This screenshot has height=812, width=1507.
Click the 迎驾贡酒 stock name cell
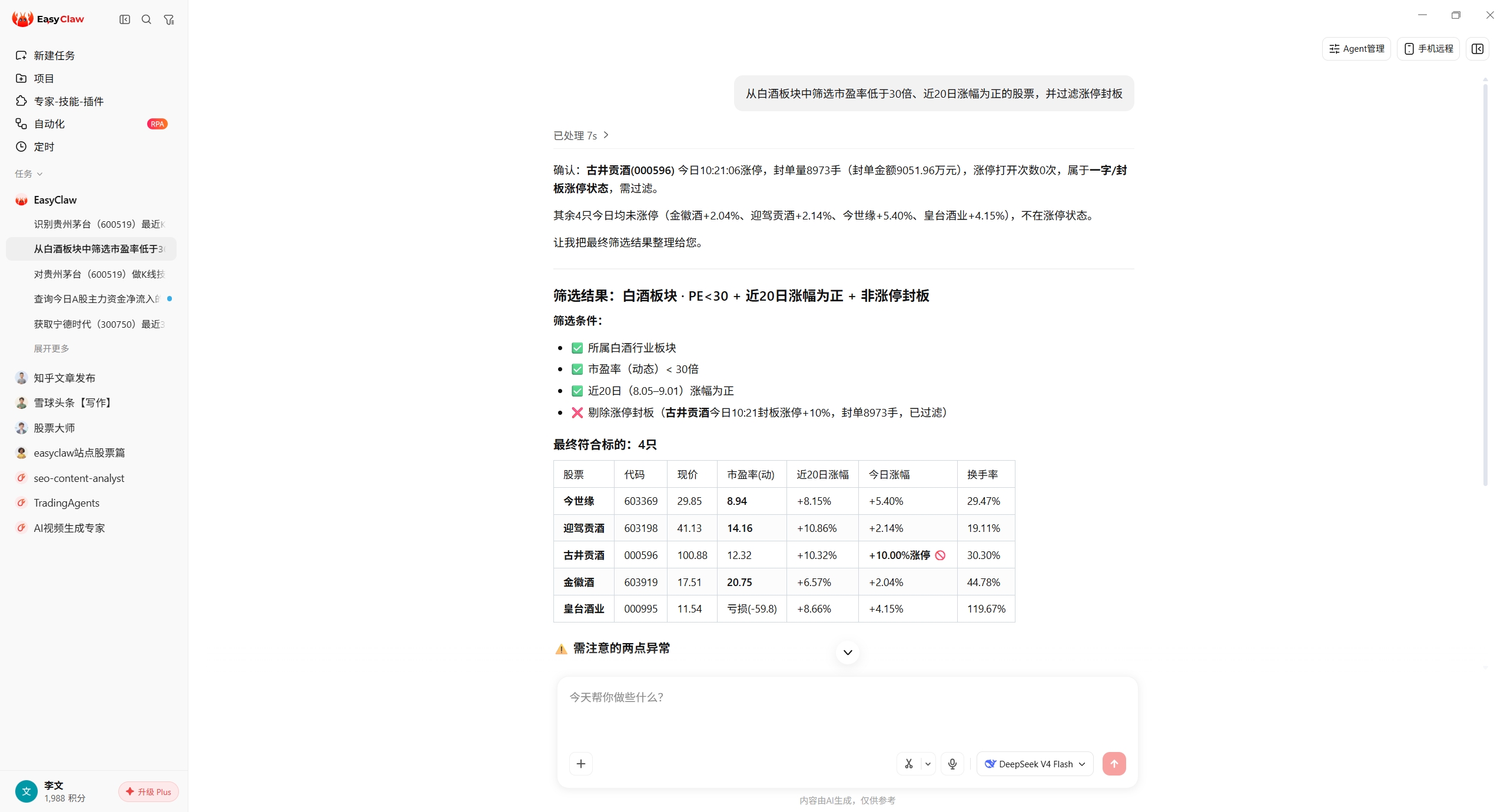point(584,528)
